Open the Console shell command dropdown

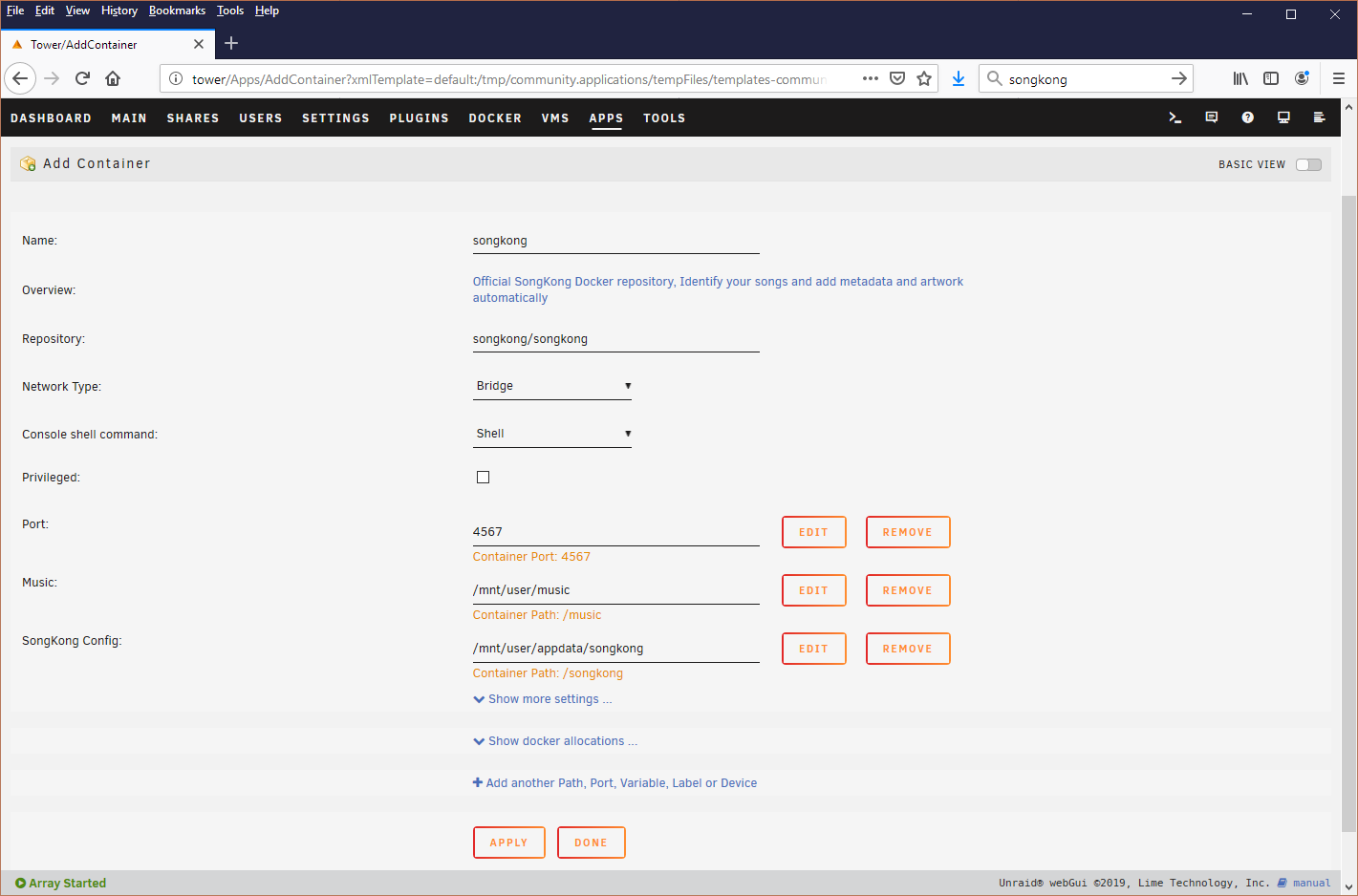click(x=552, y=434)
